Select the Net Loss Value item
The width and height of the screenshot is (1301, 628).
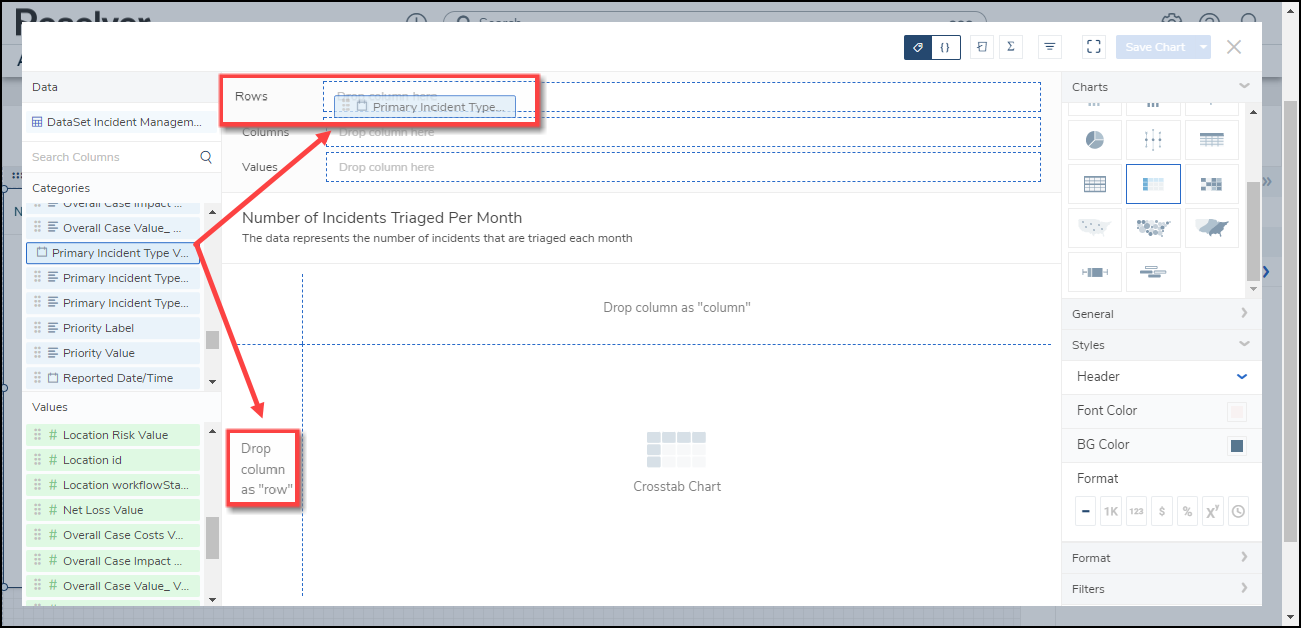click(x=113, y=510)
